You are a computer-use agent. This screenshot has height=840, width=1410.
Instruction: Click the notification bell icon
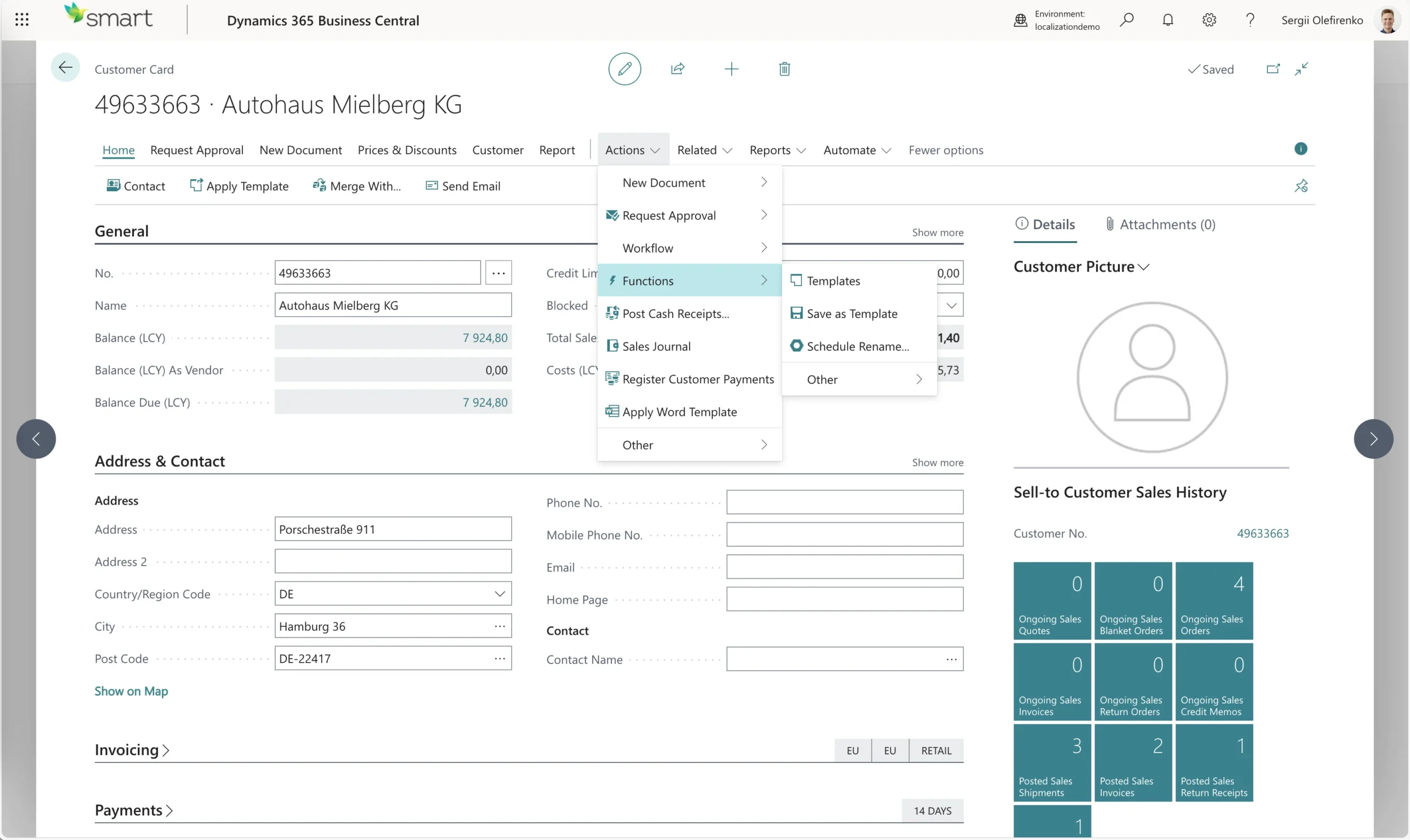pyautogui.click(x=1168, y=20)
